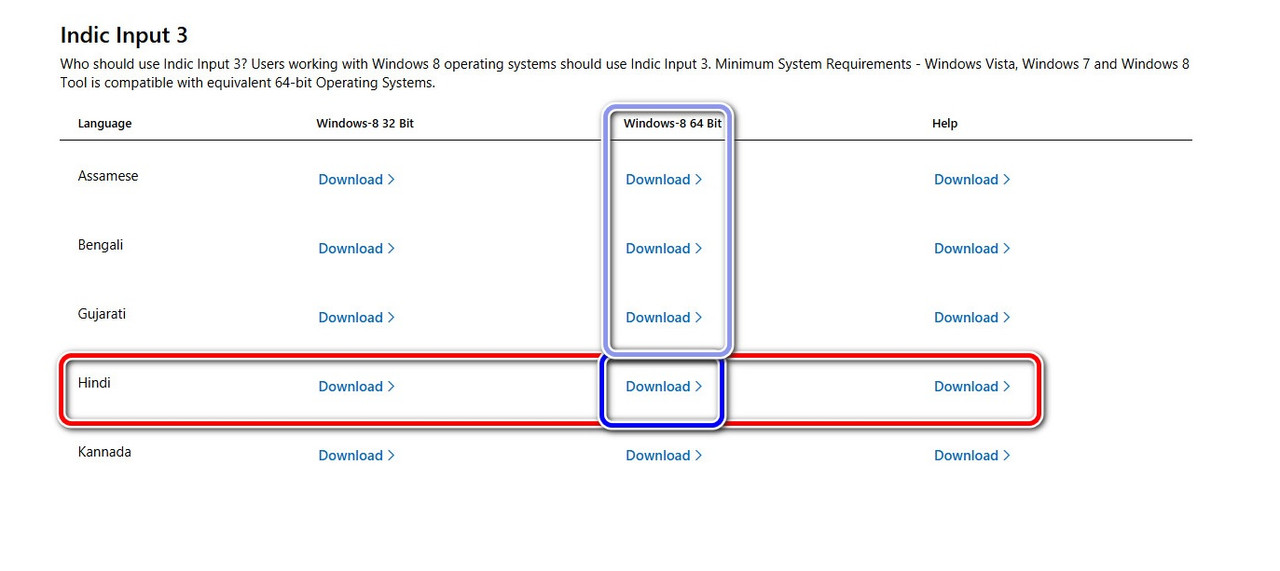
Task: Download Kannada Windows-8 32 Bit tool
Action: pos(357,456)
